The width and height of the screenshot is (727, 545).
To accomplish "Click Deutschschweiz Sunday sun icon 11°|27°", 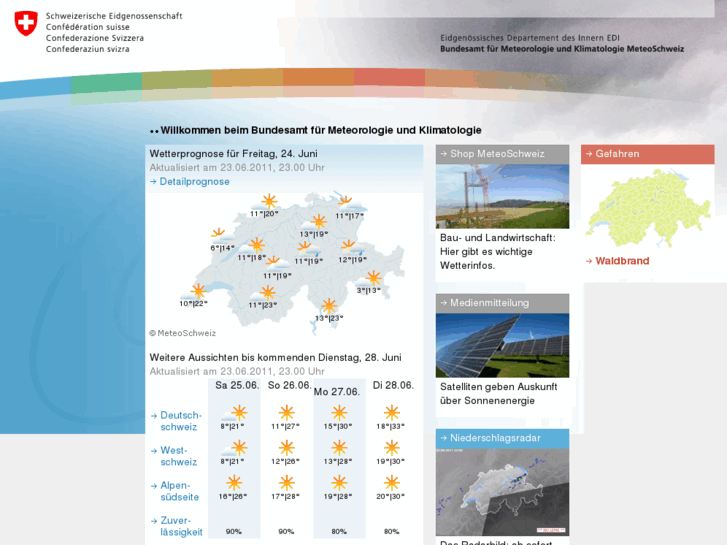I will tap(287, 413).
